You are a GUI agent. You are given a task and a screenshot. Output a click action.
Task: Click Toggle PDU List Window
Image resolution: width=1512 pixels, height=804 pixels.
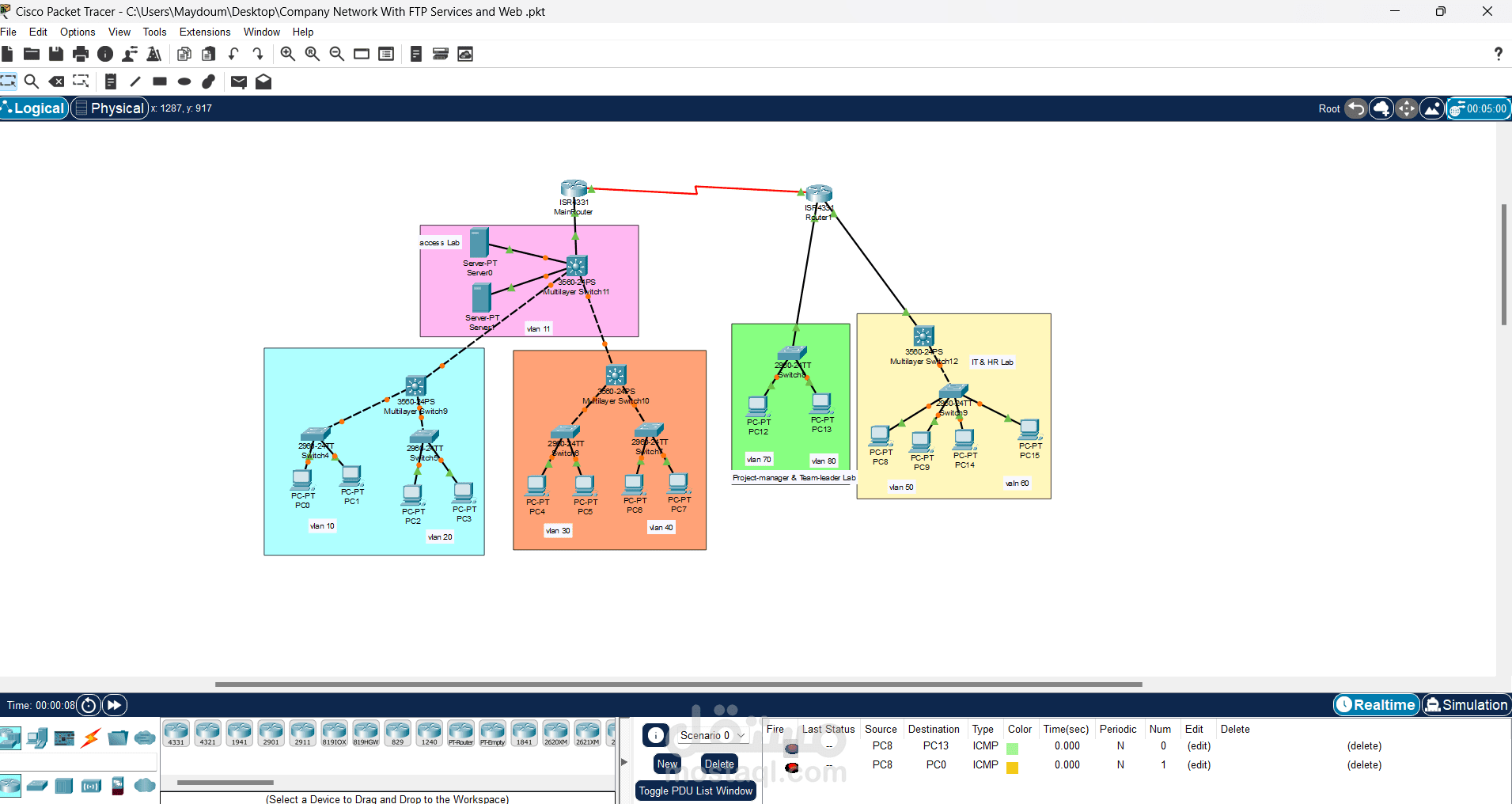695,791
